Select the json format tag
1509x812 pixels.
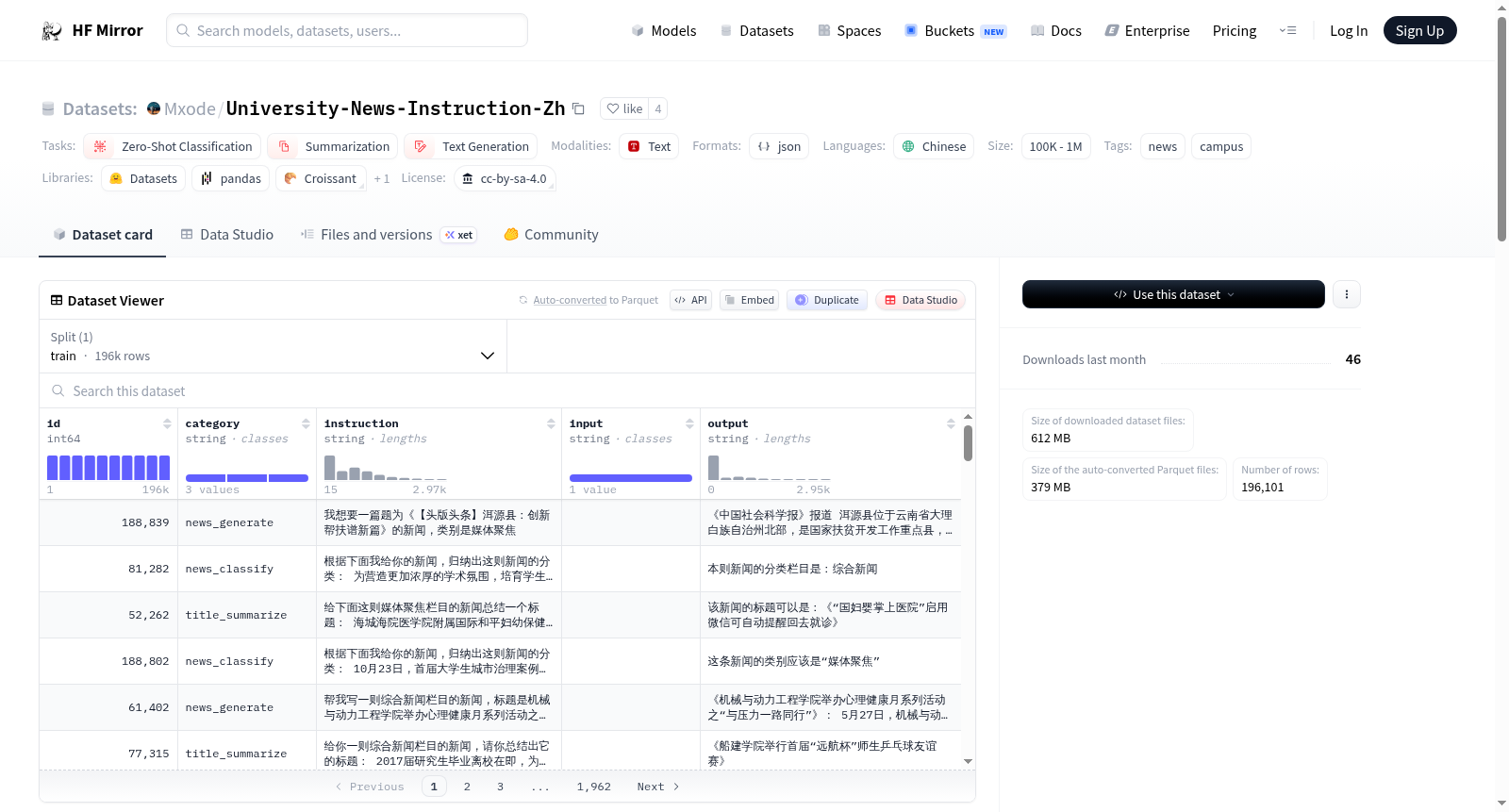pyautogui.click(x=779, y=146)
